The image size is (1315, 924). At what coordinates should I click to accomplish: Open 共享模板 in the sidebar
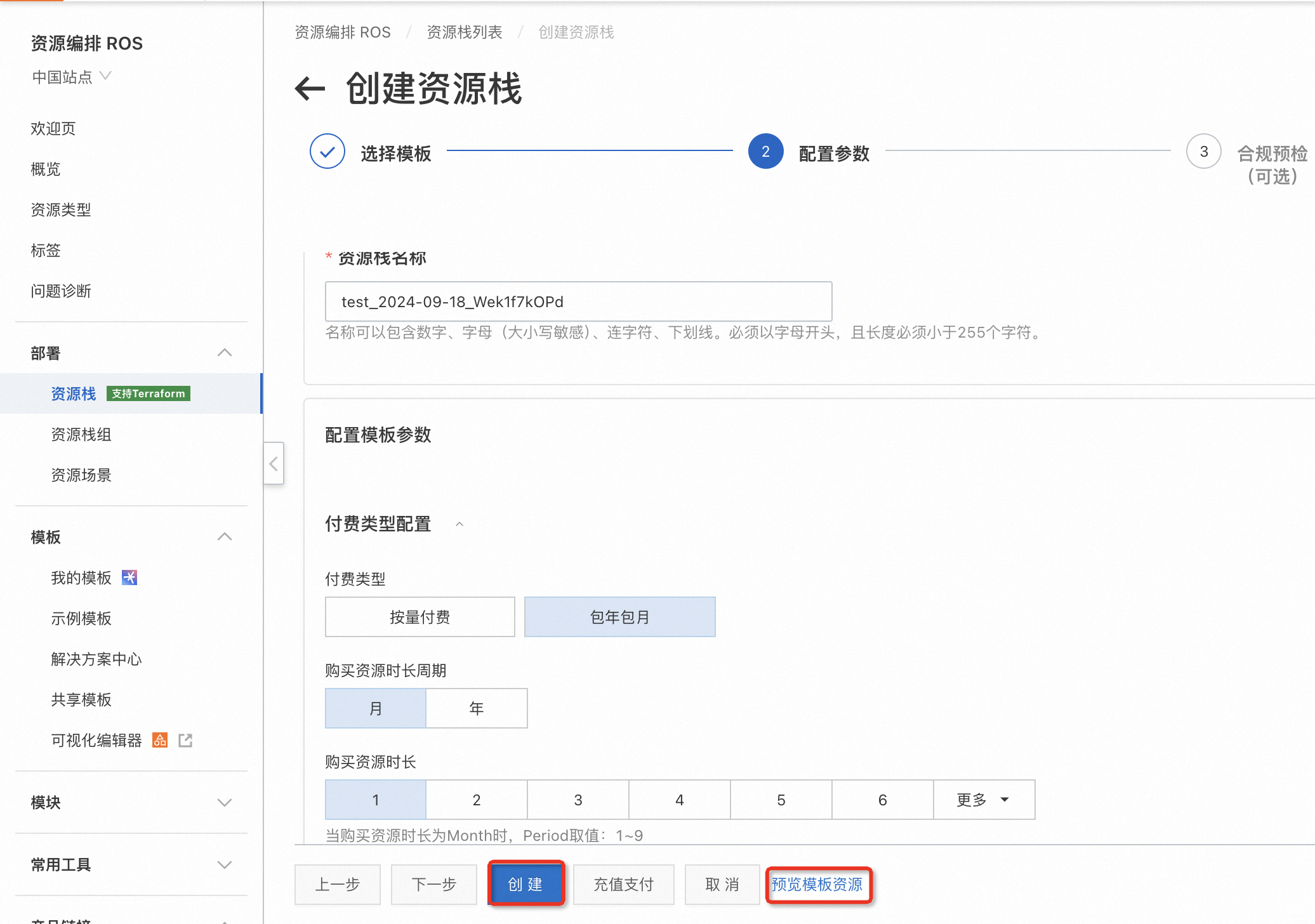pyautogui.click(x=81, y=699)
